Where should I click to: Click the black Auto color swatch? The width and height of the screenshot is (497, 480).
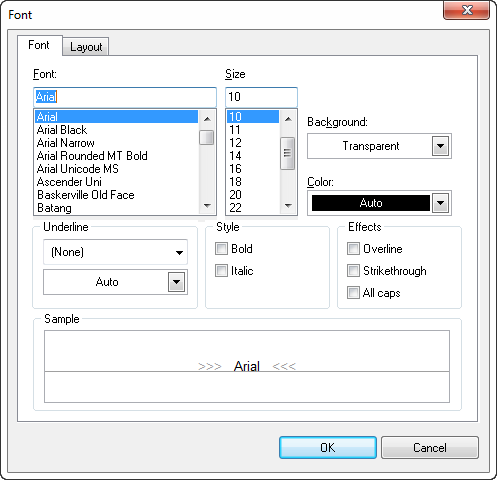tap(371, 203)
